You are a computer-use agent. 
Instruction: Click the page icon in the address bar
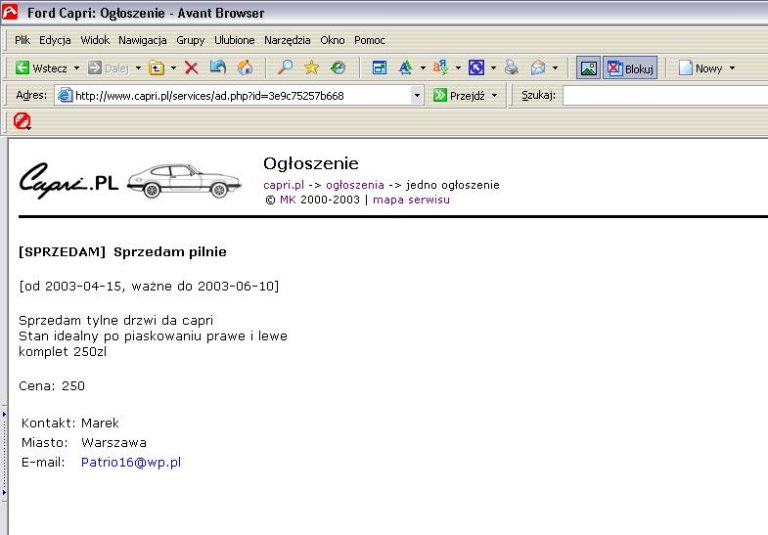pos(65,95)
